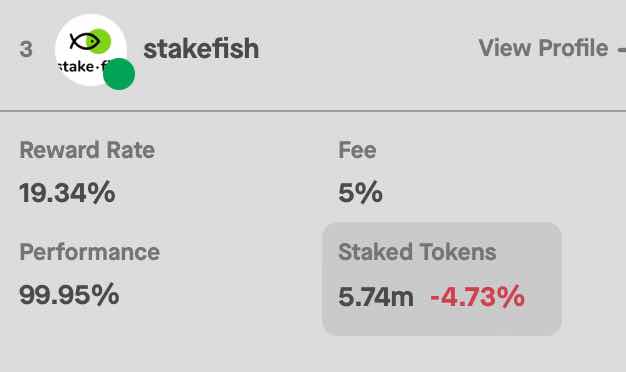Click the divider line under stakefish header
The image size is (626, 372).
[313, 111]
